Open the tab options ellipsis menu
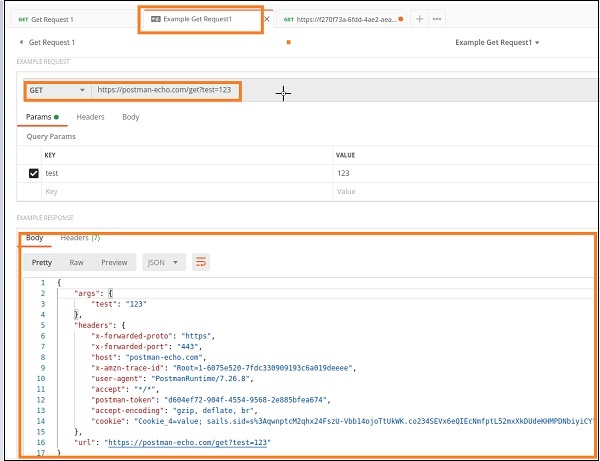Viewport: 600px width, 461px height. [x=437, y=19]
